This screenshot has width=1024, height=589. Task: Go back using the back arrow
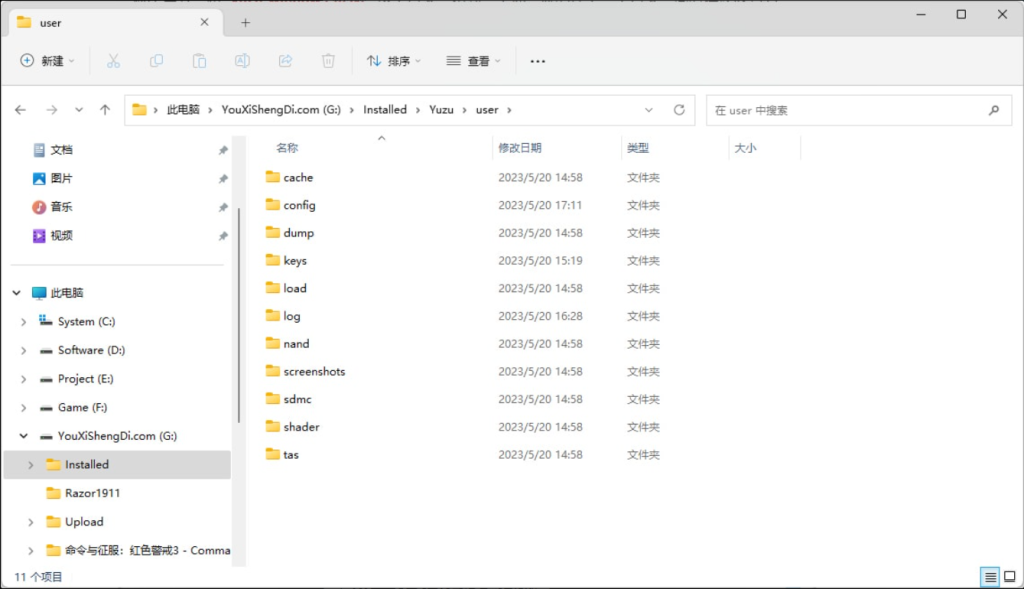click(x=20, y=110)
